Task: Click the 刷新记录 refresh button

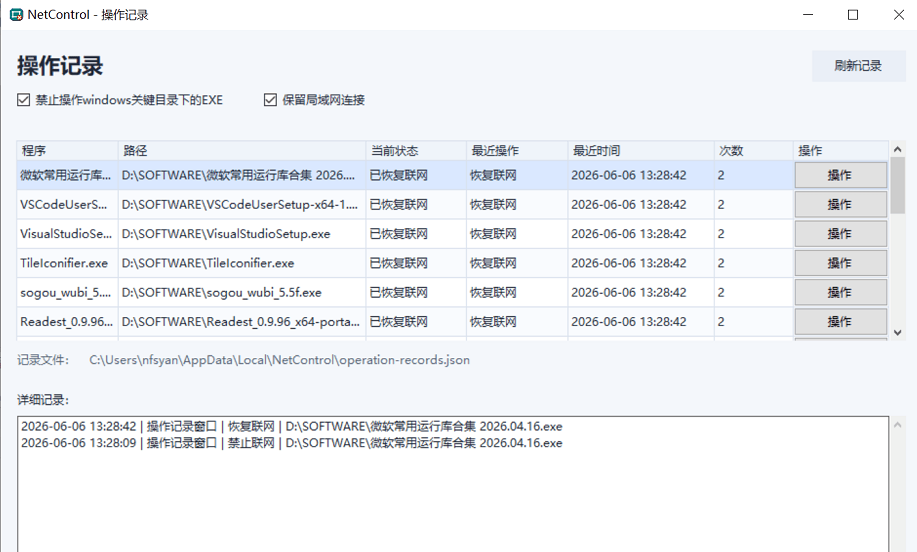Action: (x=858, y=66)
